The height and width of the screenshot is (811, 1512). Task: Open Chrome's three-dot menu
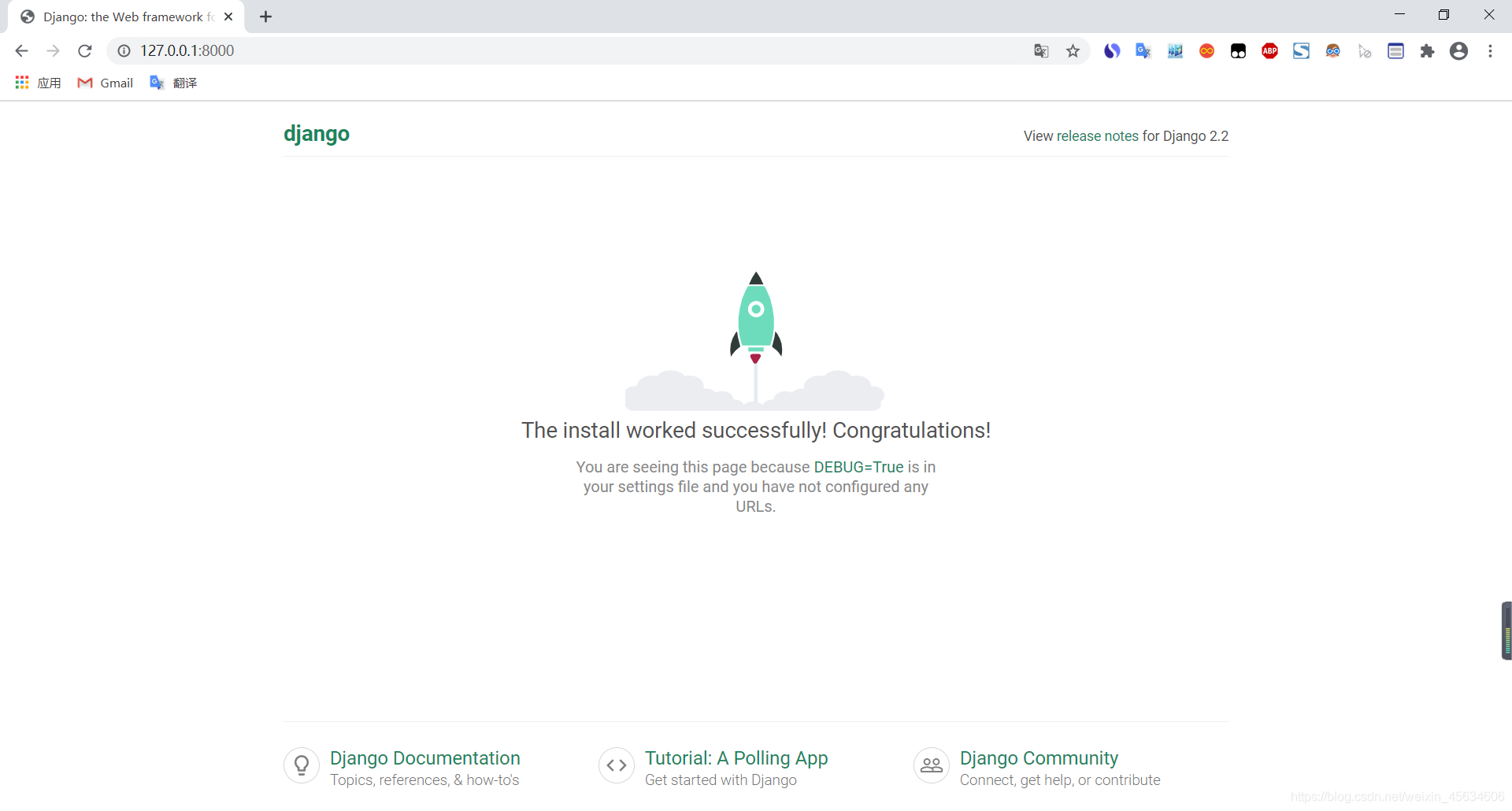pos(1490,51)
